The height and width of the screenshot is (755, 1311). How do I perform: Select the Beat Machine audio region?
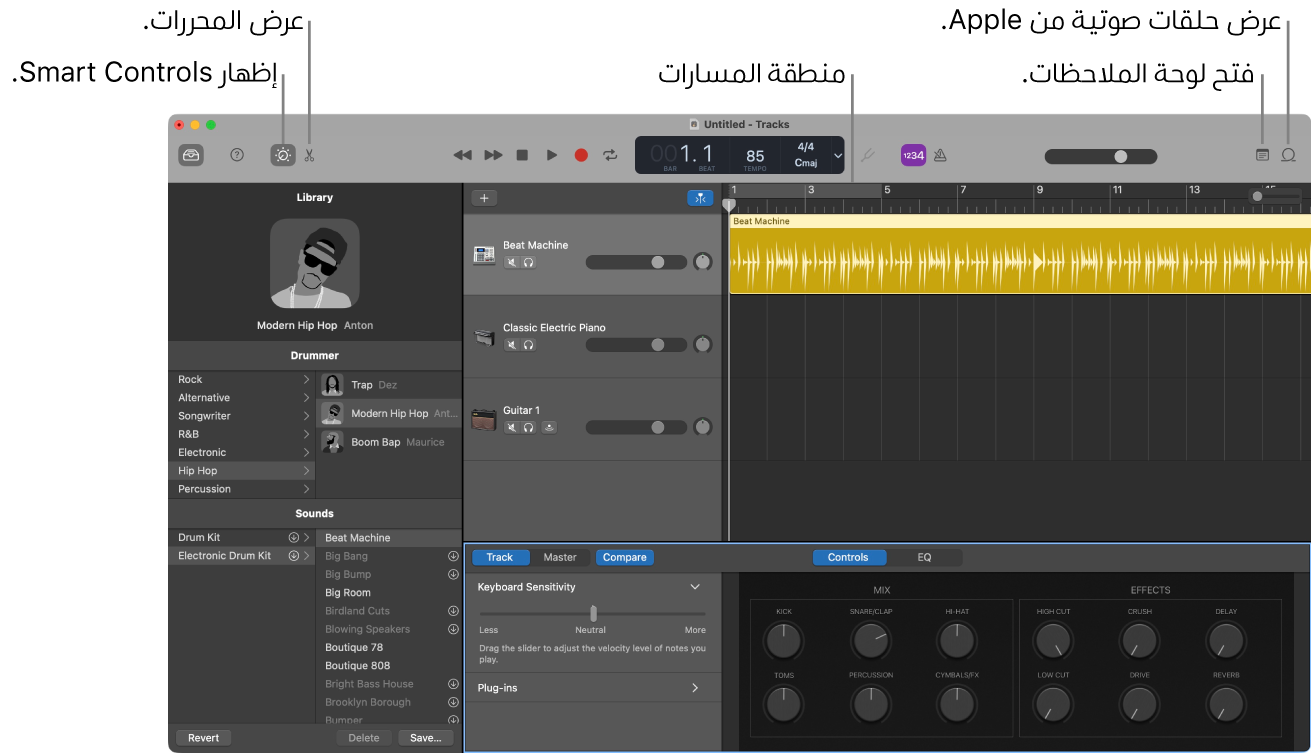click(x=1000, y=260)
